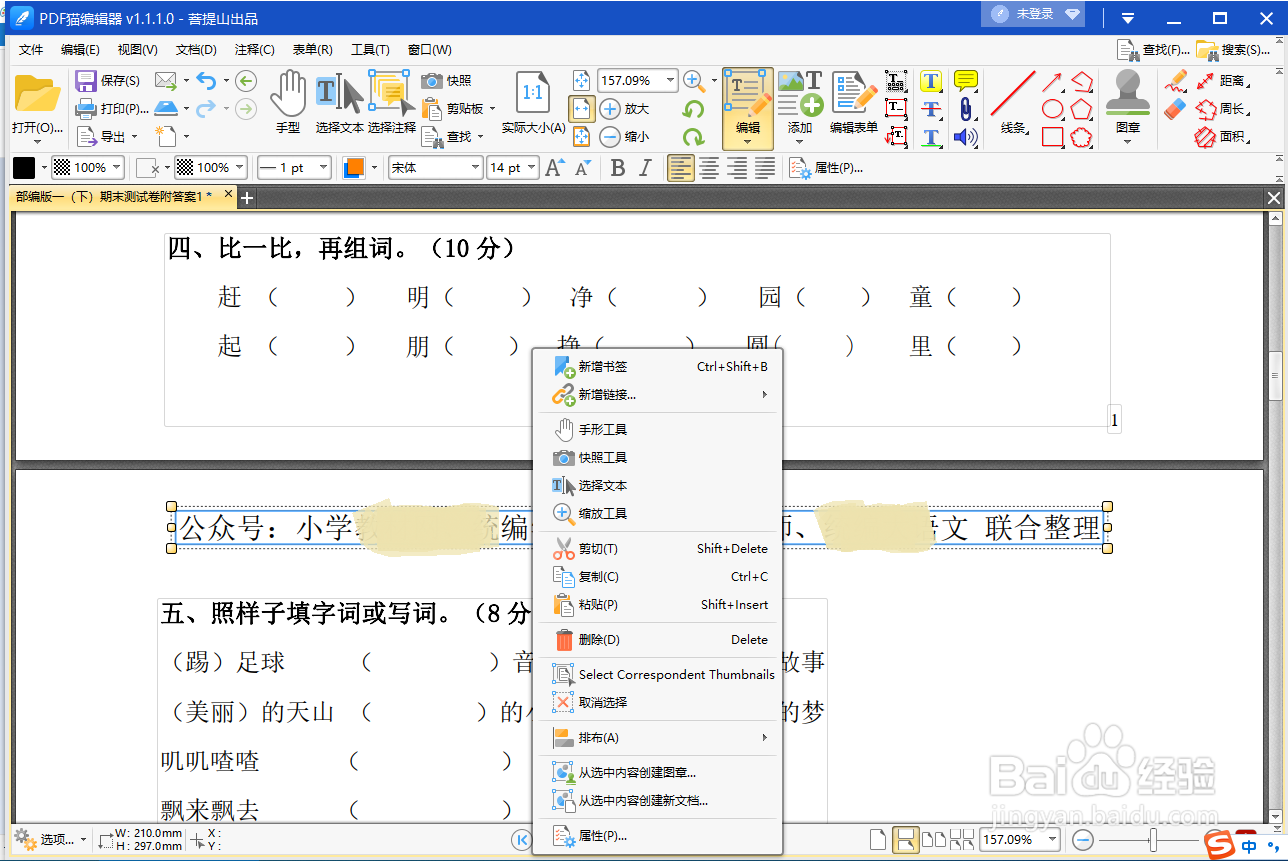This screenshot has height=861, width=1288.
Task: Click the Edit Form (编辑表单) tool
Action: pos(854,102)
